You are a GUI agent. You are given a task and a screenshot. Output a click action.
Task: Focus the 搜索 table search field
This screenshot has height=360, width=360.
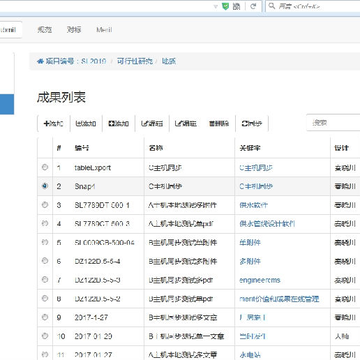[333, 123]
